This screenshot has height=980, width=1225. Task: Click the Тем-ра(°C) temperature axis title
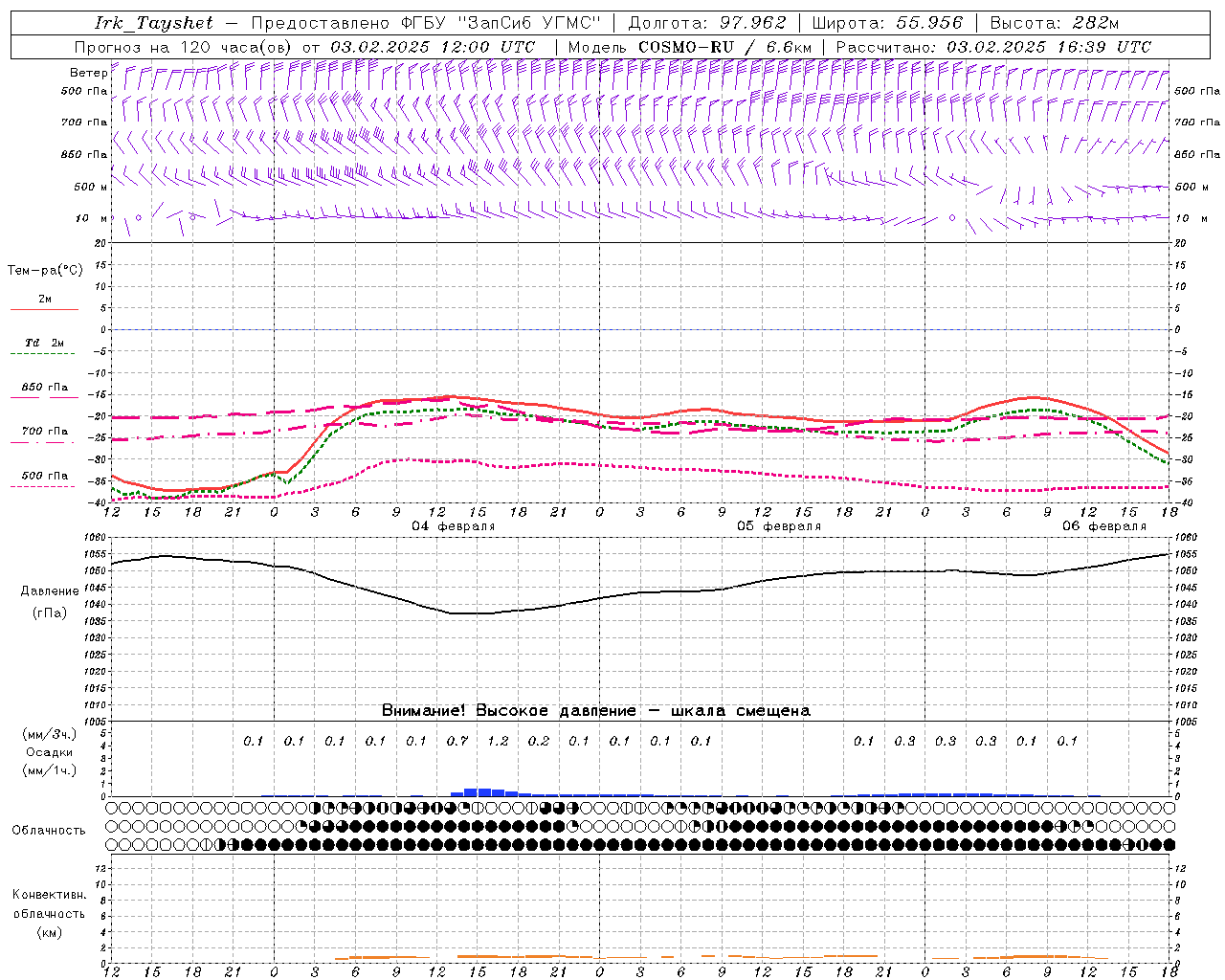45,271
